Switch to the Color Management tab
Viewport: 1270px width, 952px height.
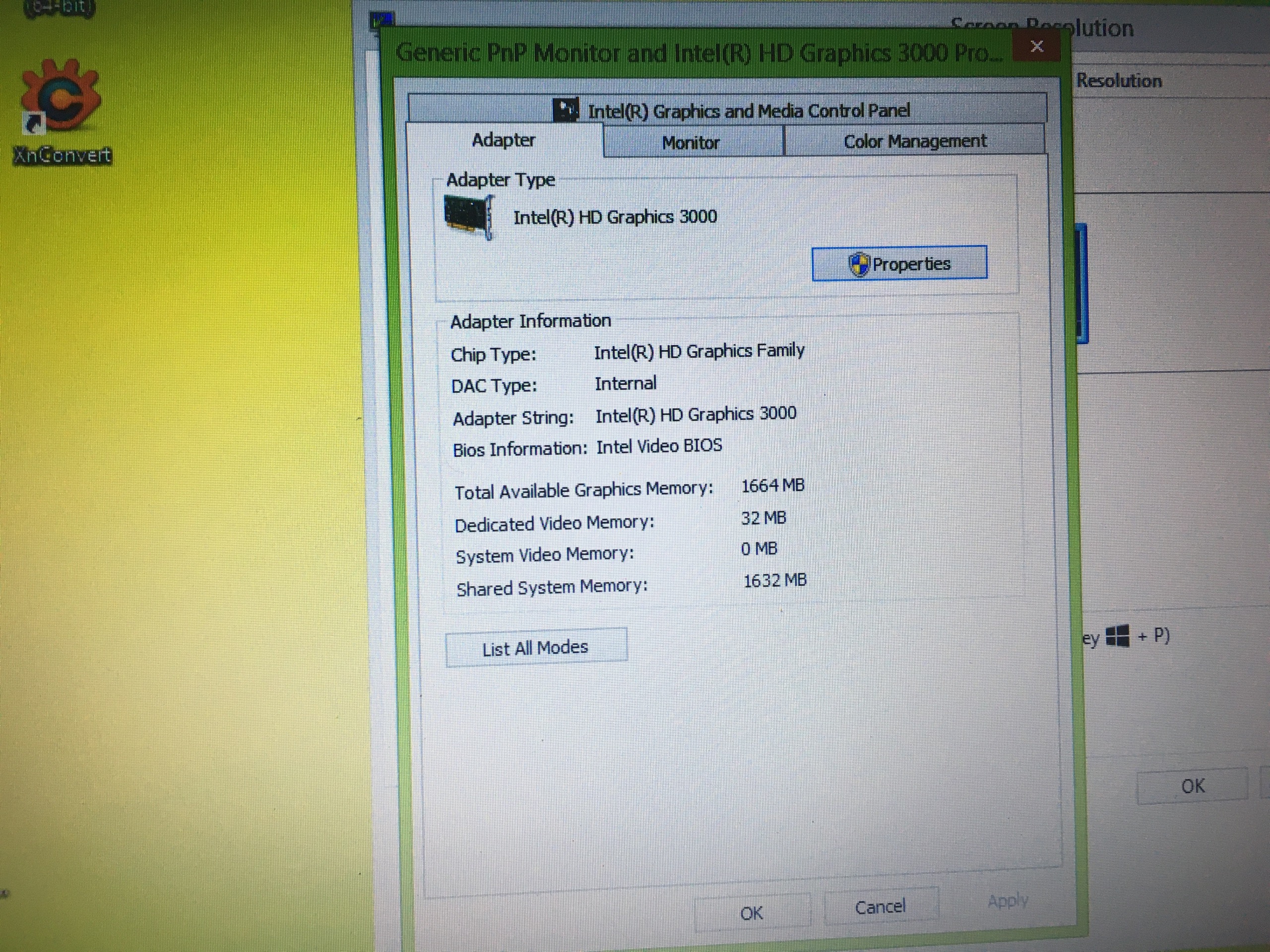(915, 141)
